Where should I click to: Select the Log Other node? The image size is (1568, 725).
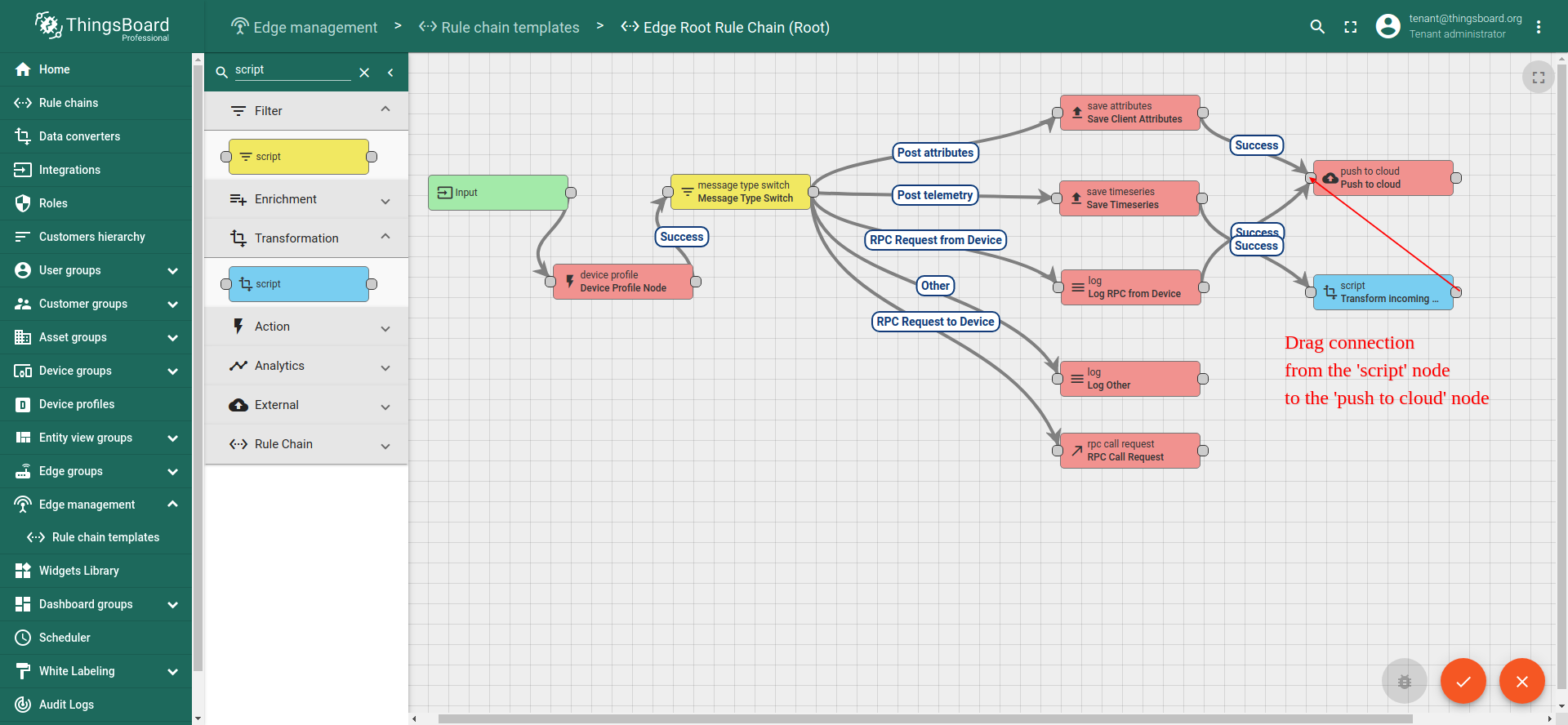(x=1130, y=379)
